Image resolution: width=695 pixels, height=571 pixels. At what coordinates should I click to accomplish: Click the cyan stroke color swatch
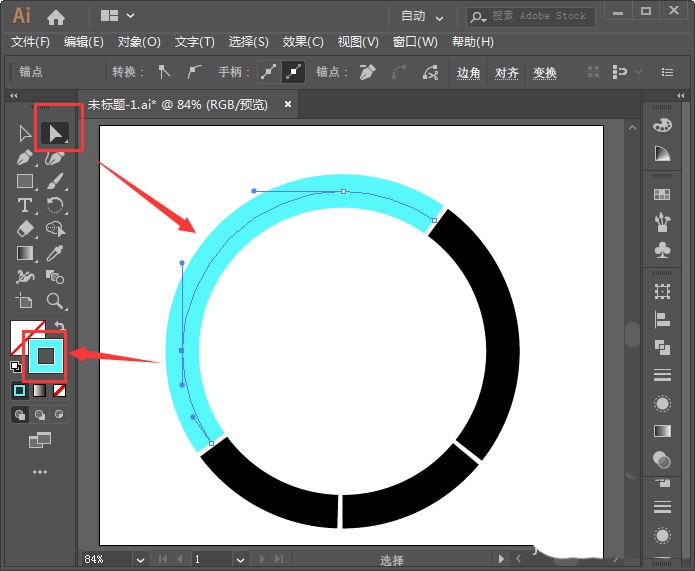(x=46, y=355)
